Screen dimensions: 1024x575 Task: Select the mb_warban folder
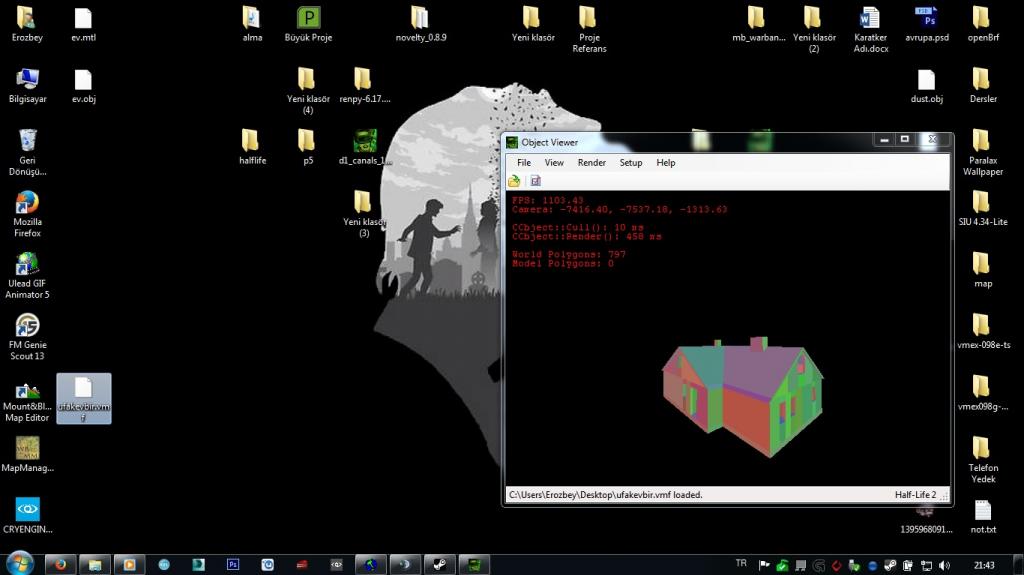coord(758,24)
